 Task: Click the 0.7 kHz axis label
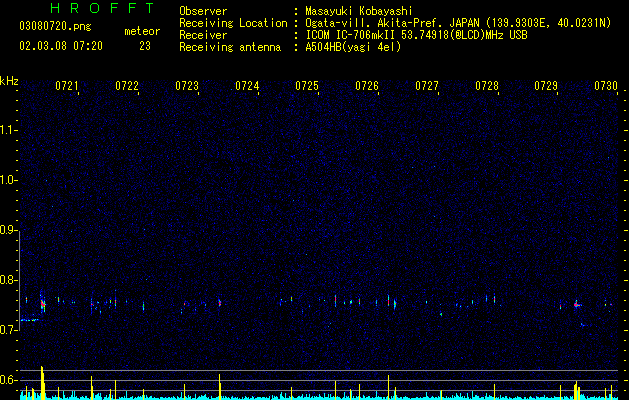click(9, 330)
